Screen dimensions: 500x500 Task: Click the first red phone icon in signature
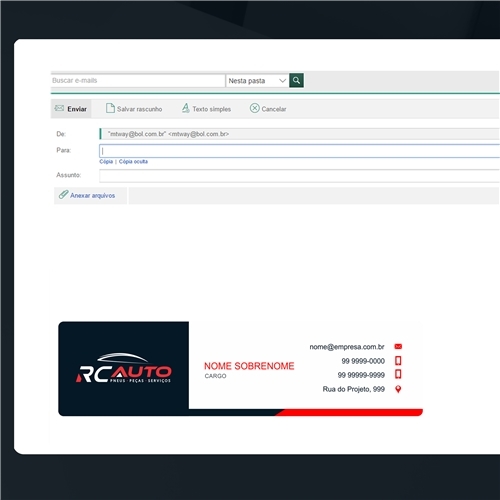click(398, 361)
